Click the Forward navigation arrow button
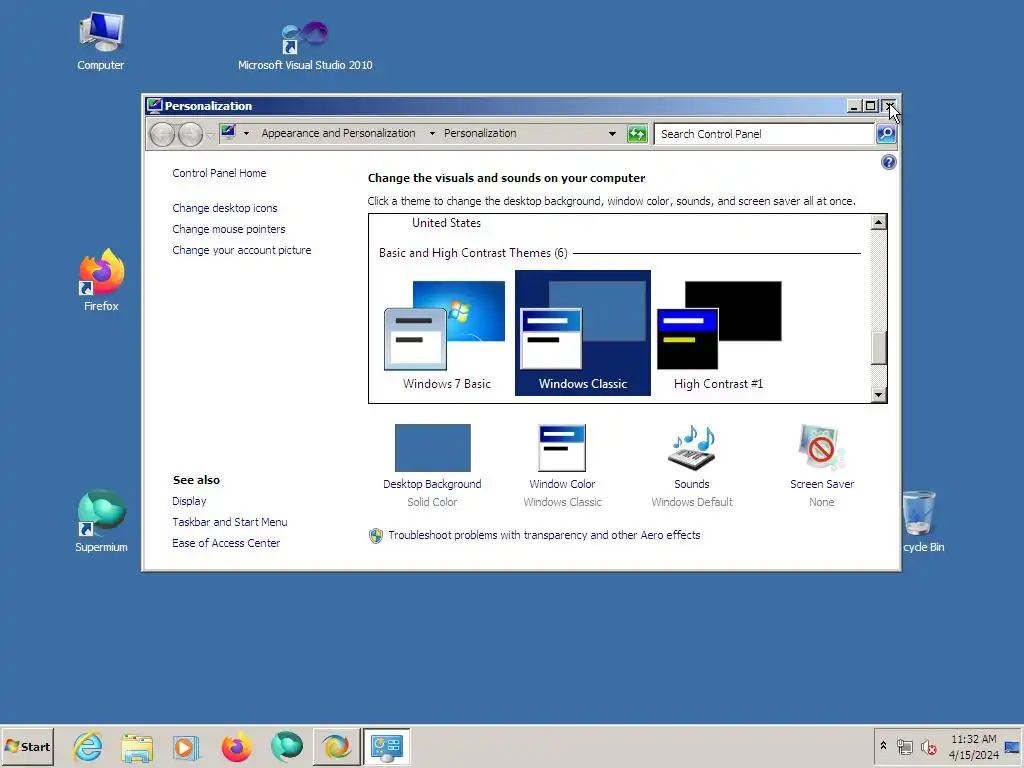1024x768 pixels. pos(190,135)
